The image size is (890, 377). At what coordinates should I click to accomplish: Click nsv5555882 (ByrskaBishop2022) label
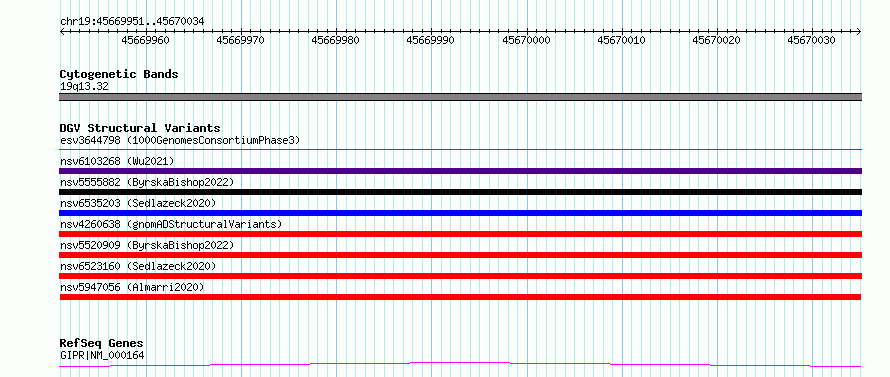pos(147,182)
